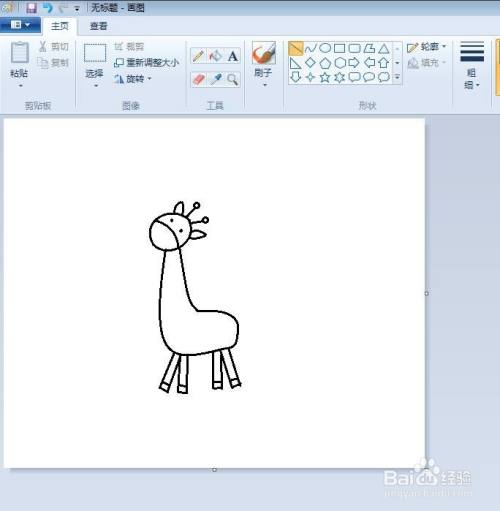Click the 复制 button

pyautogui.click(x=54, y=62)
